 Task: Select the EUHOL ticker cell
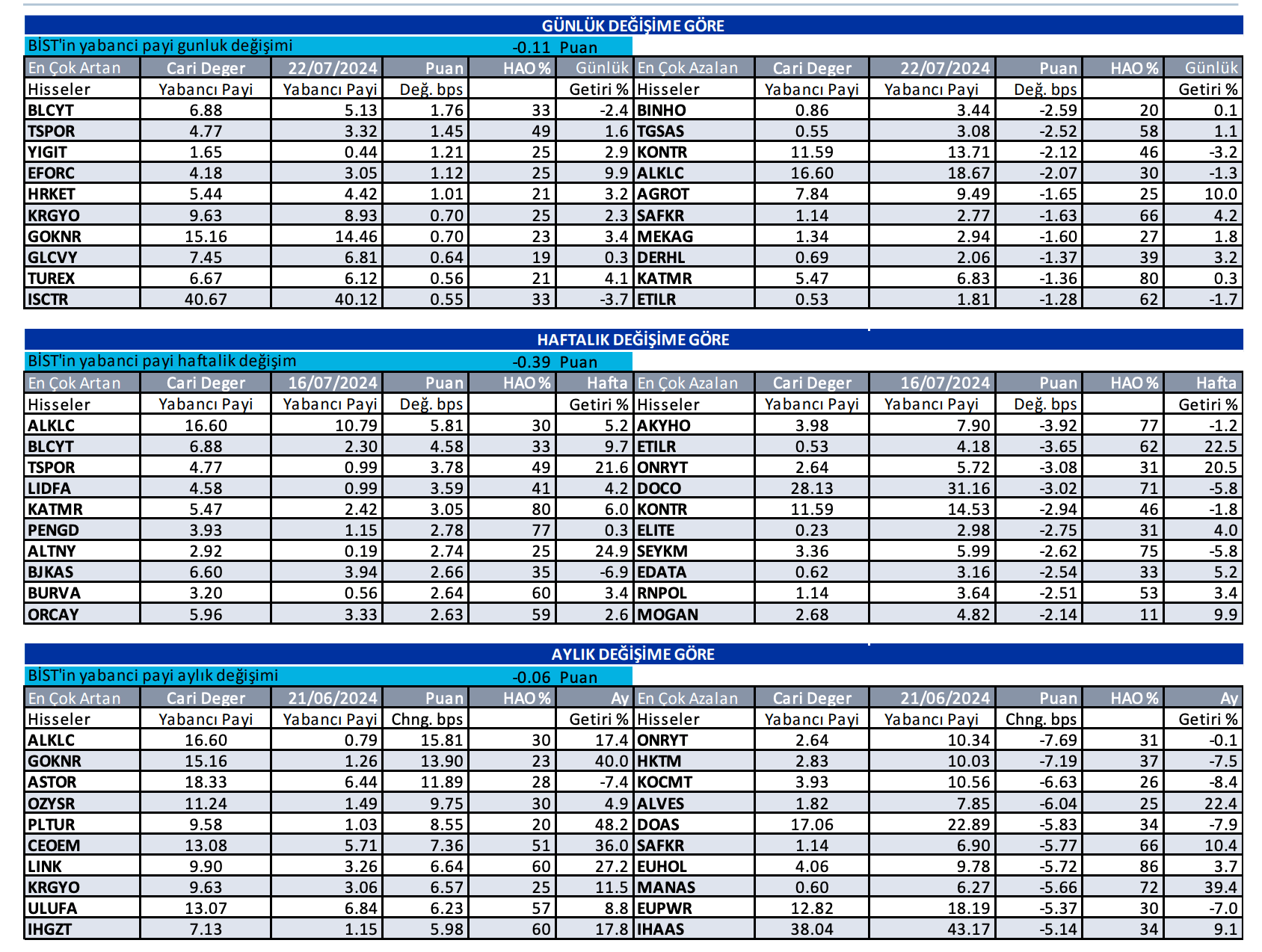[662, 867]
